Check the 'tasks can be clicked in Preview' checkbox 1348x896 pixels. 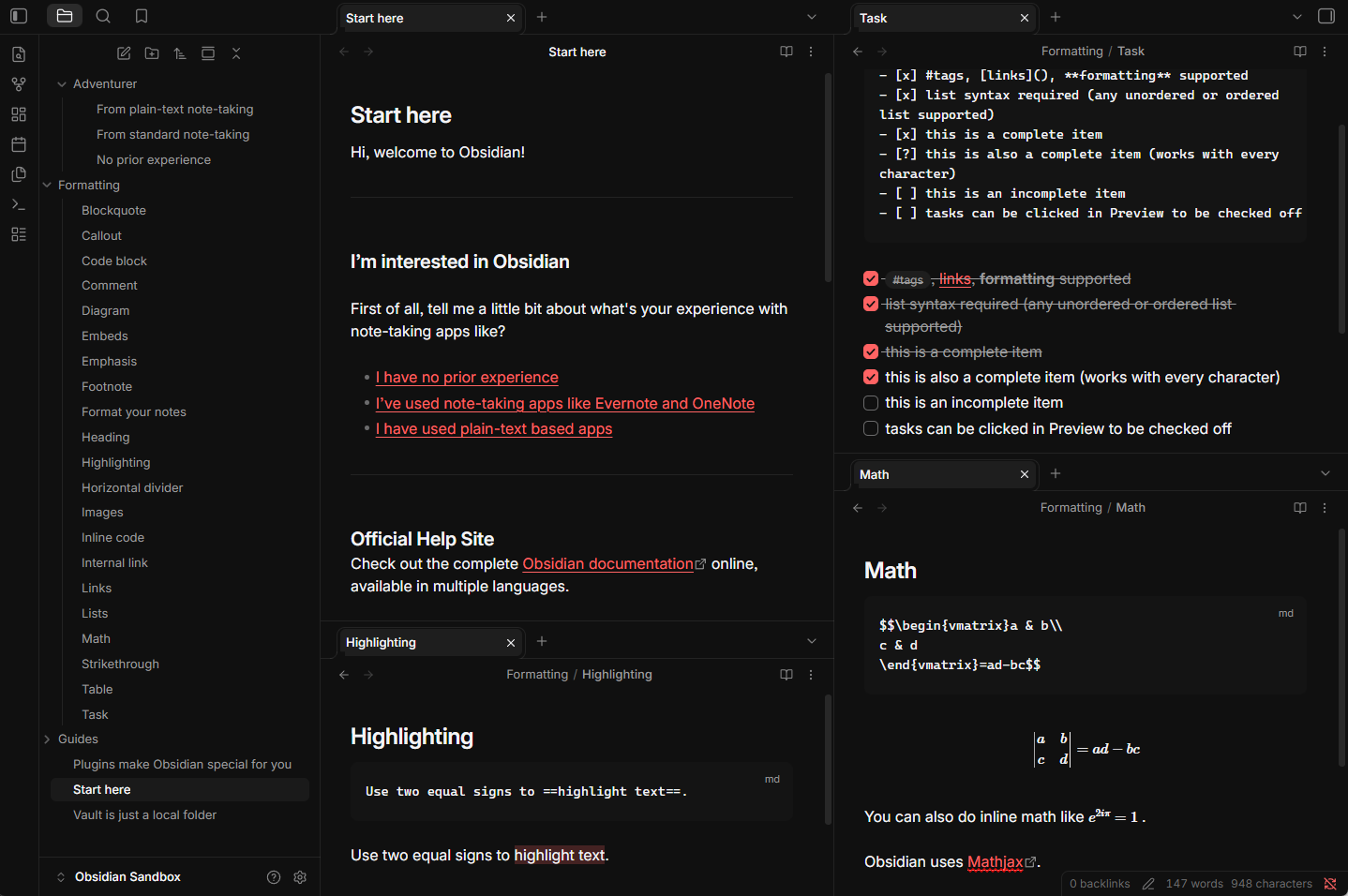(x=871, y=428)
